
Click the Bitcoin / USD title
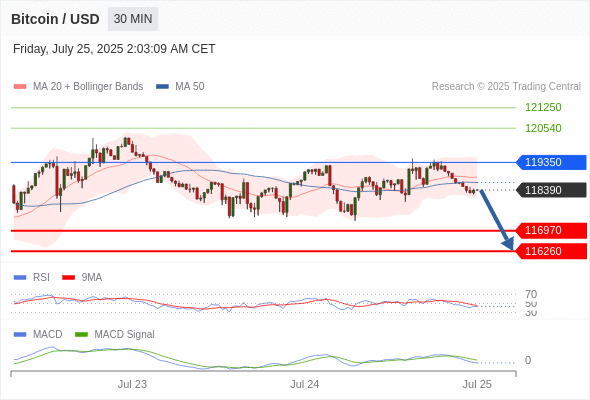point(55,19)
